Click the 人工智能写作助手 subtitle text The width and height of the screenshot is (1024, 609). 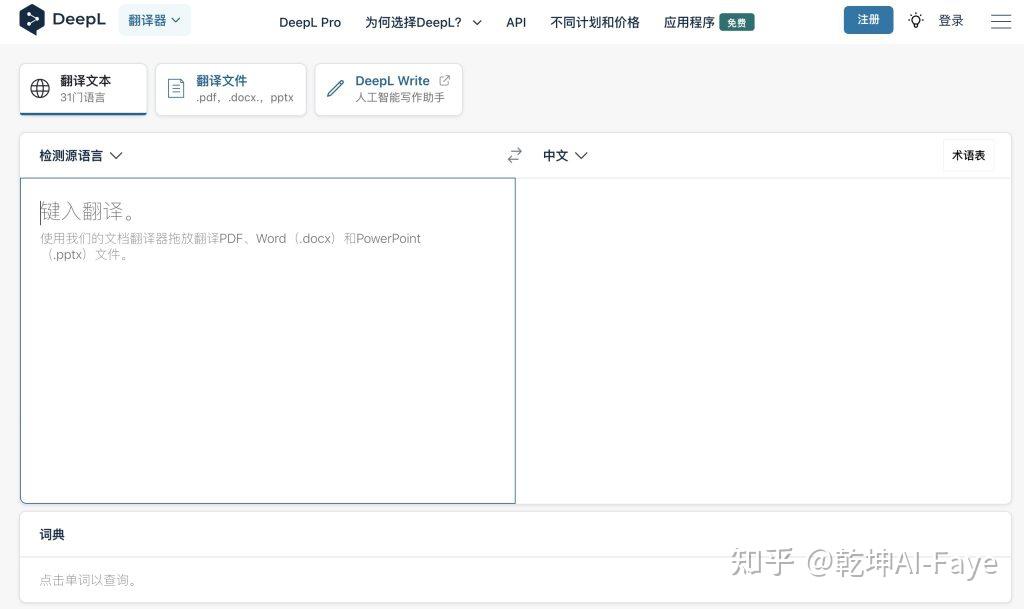[400, 97]
